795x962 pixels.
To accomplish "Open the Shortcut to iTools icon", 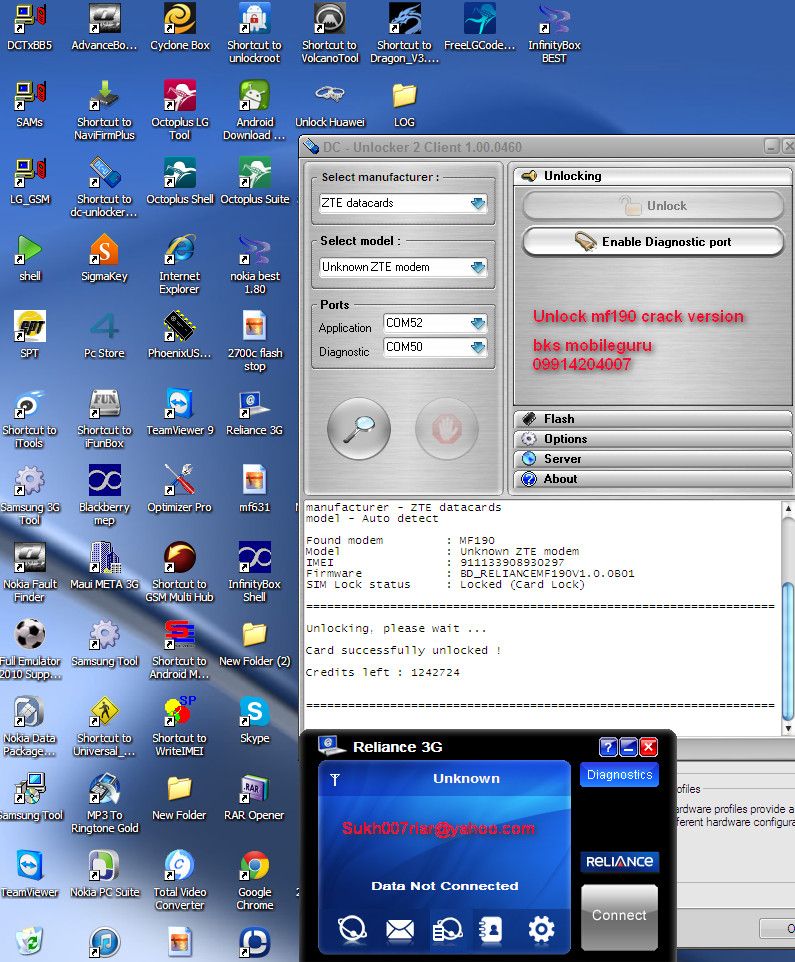I will (x=29, y=418).
